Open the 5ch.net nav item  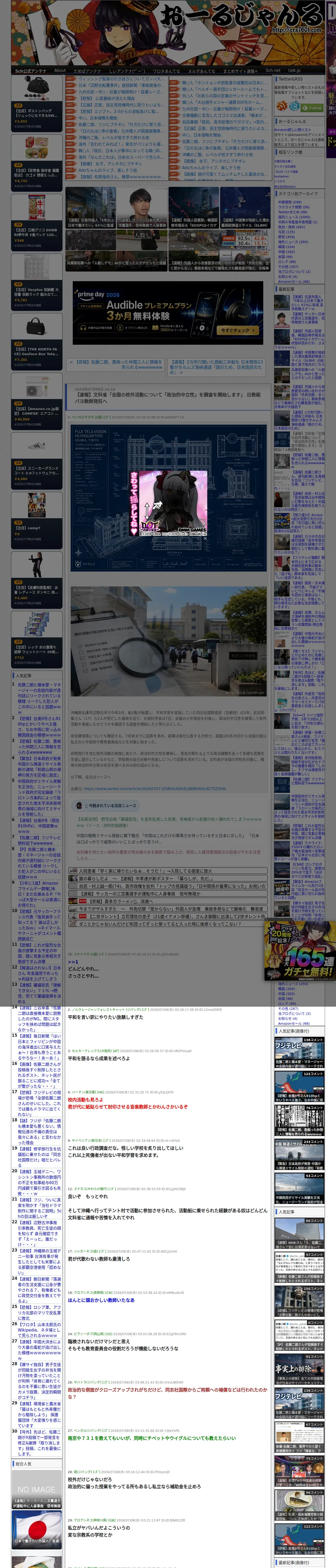[x=273, y=71]
